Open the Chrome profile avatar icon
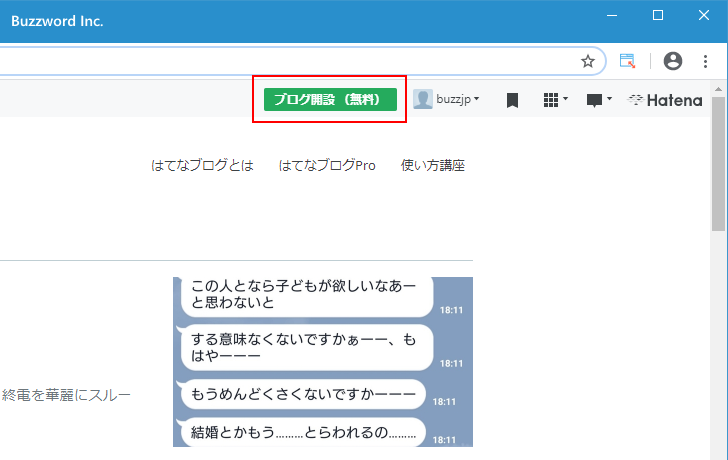 [x=672, y=61]
